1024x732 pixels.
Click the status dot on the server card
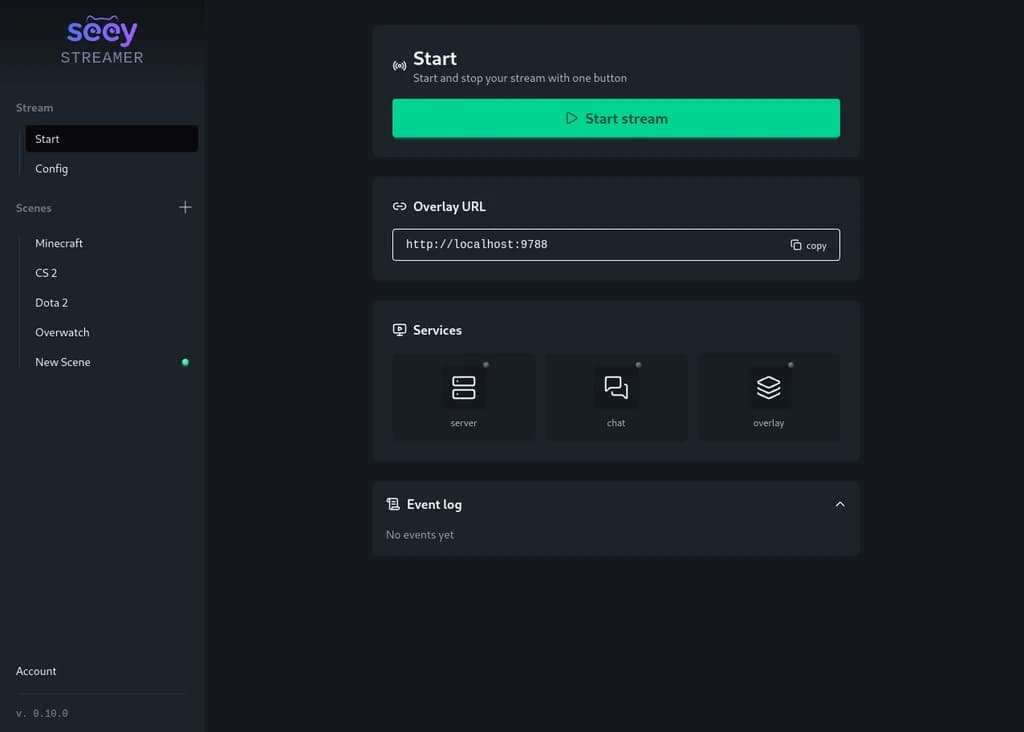tap(486, 364)
